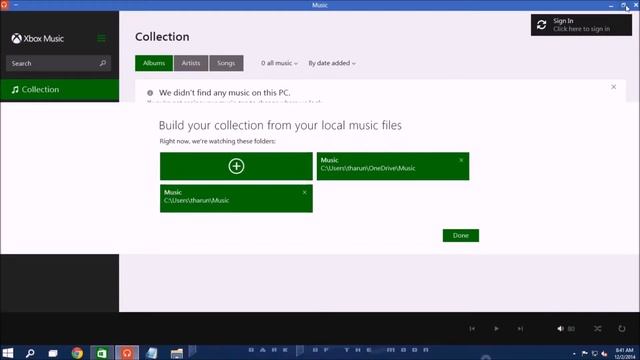Select the OneDrive\Music folder tile
Screen dimensions: 640x360
click(393, 166)
